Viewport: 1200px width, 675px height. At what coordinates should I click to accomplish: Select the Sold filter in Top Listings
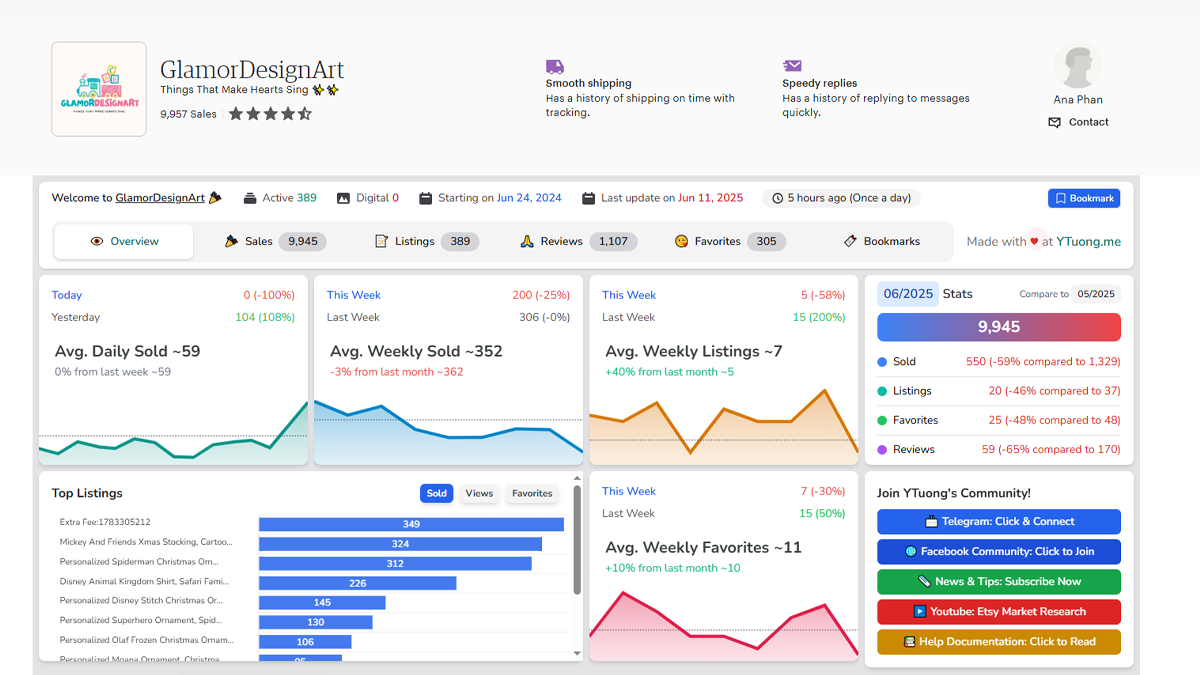click(437, 493)
